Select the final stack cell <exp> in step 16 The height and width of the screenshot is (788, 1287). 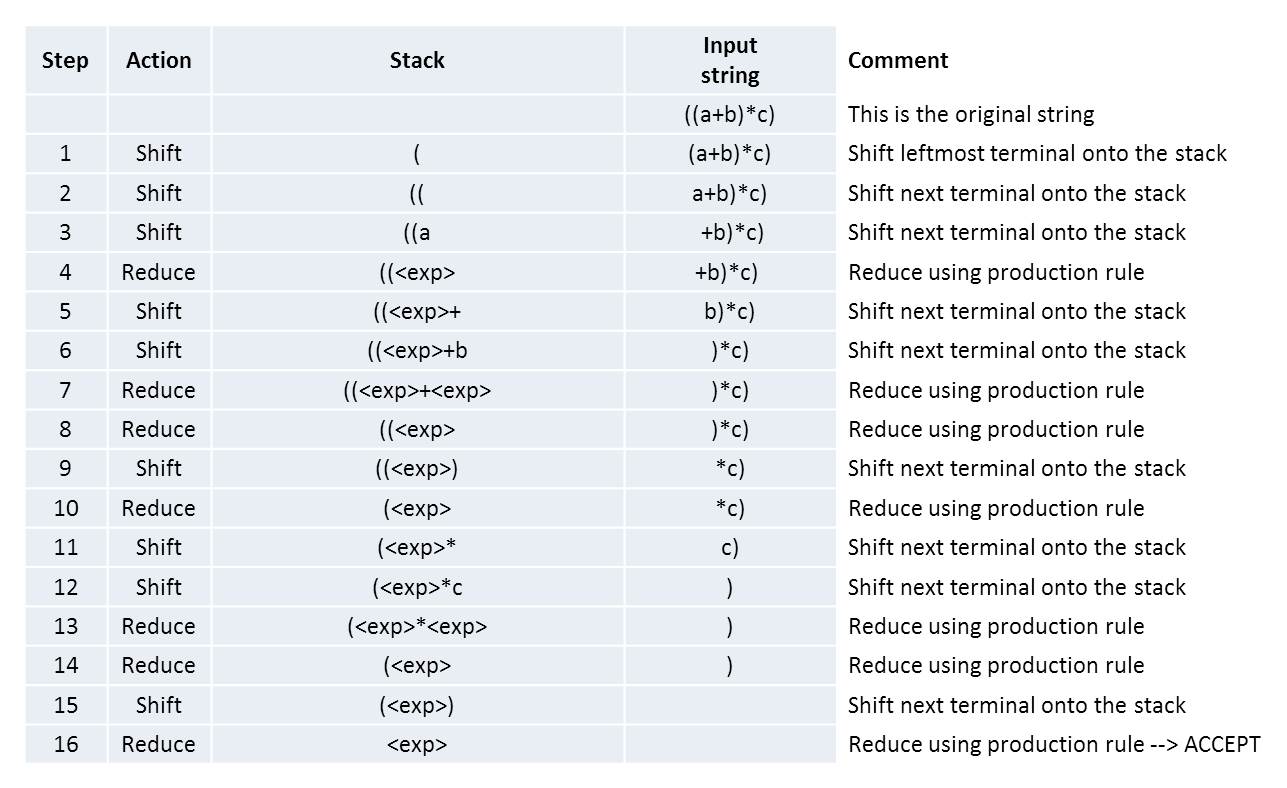pos(418,744)
